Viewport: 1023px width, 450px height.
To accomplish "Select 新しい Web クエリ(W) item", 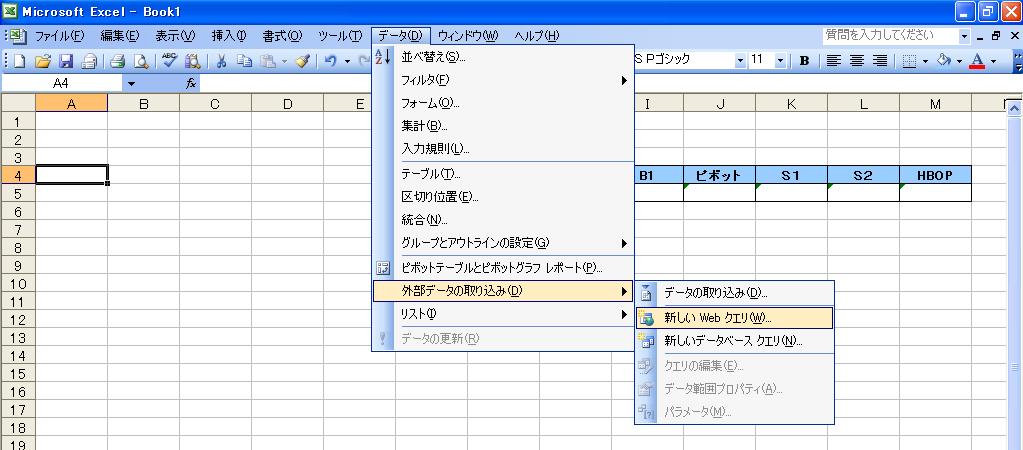I will (x=735, y=318).
